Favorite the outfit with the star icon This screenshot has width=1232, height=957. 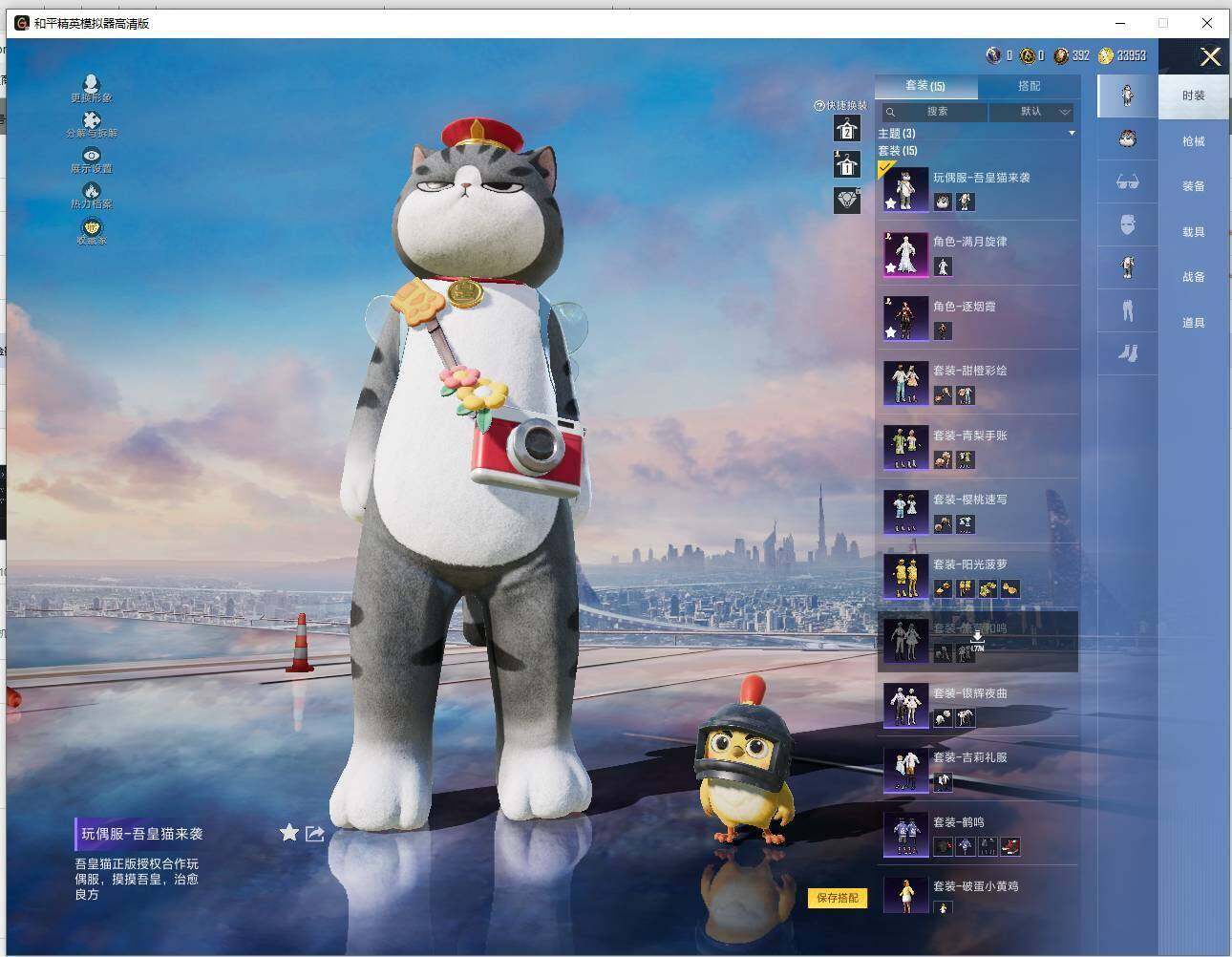click(x=289, y=833)
